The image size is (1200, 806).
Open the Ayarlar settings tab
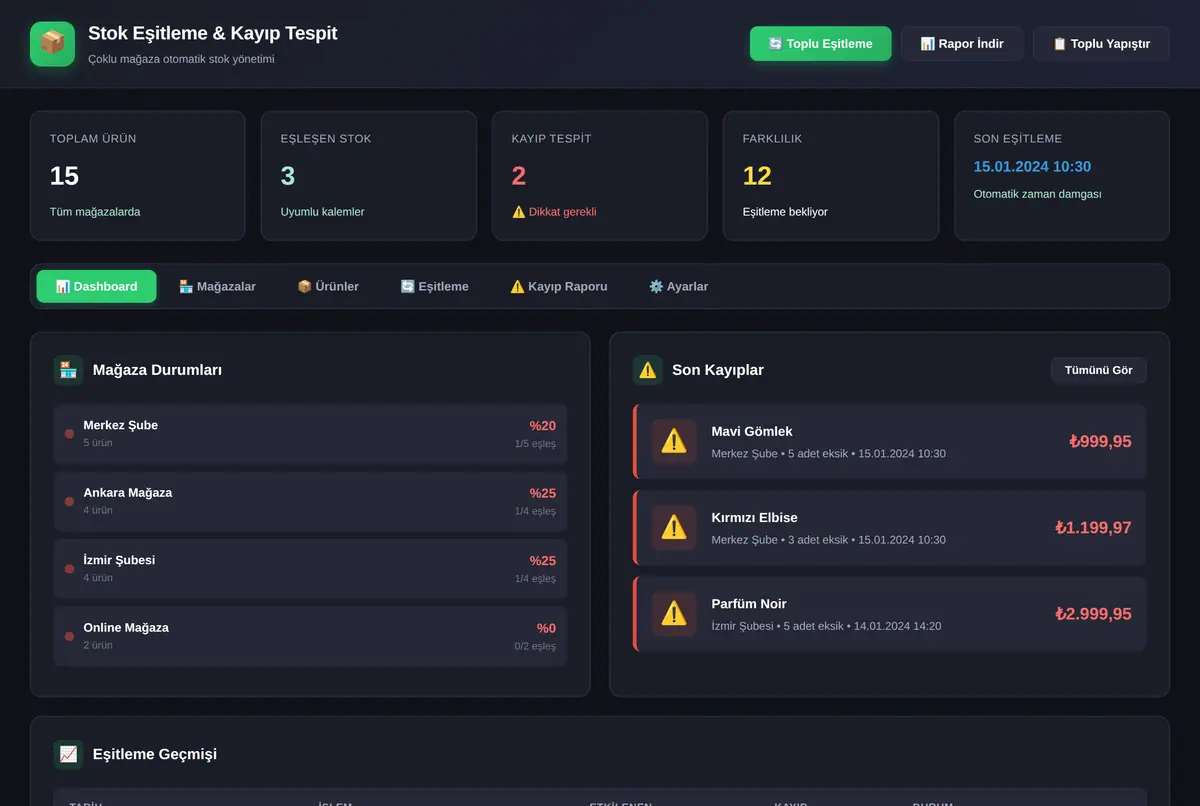click(x=678, y=286)
